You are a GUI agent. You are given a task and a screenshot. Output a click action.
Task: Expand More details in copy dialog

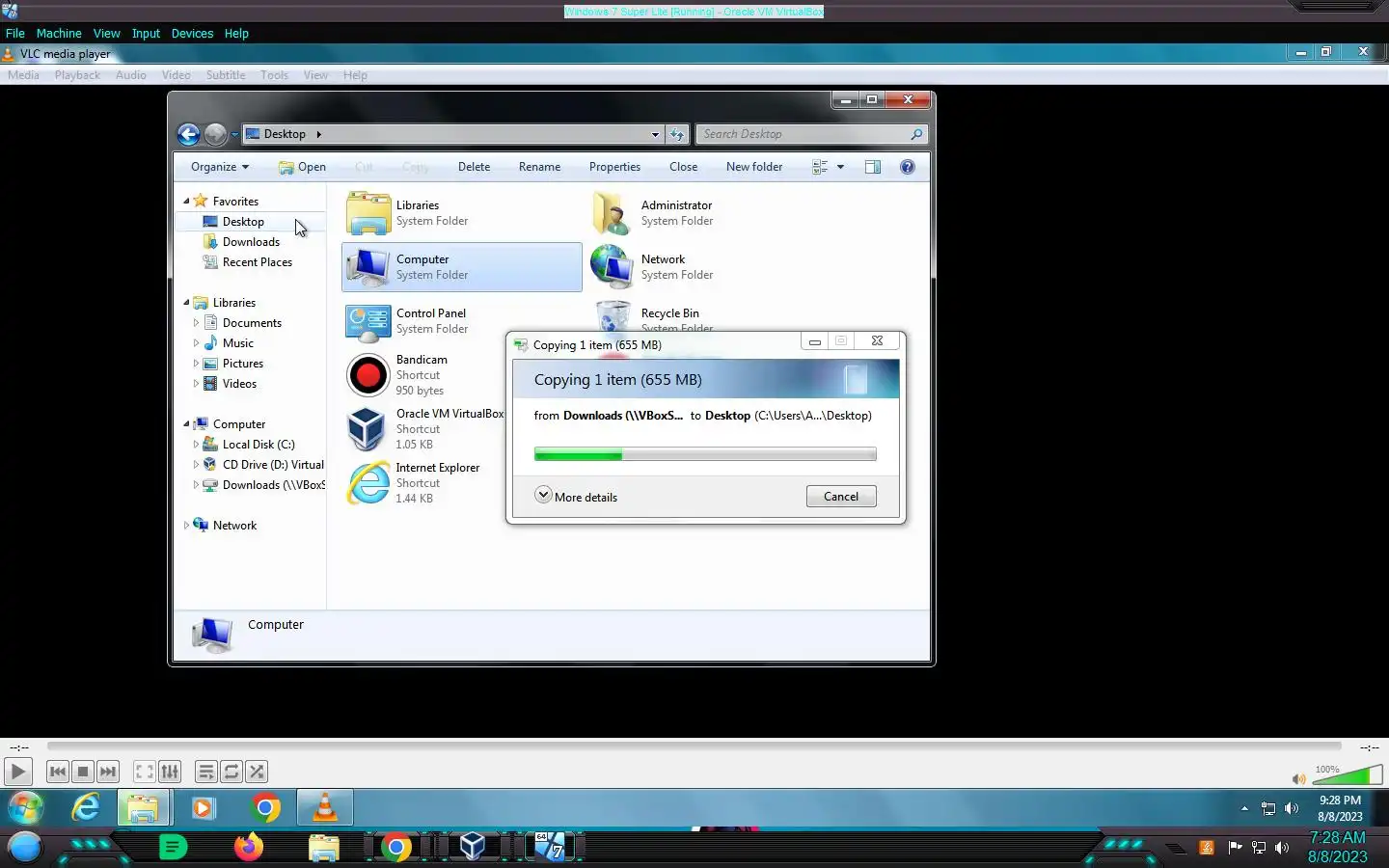pos(576,496)
